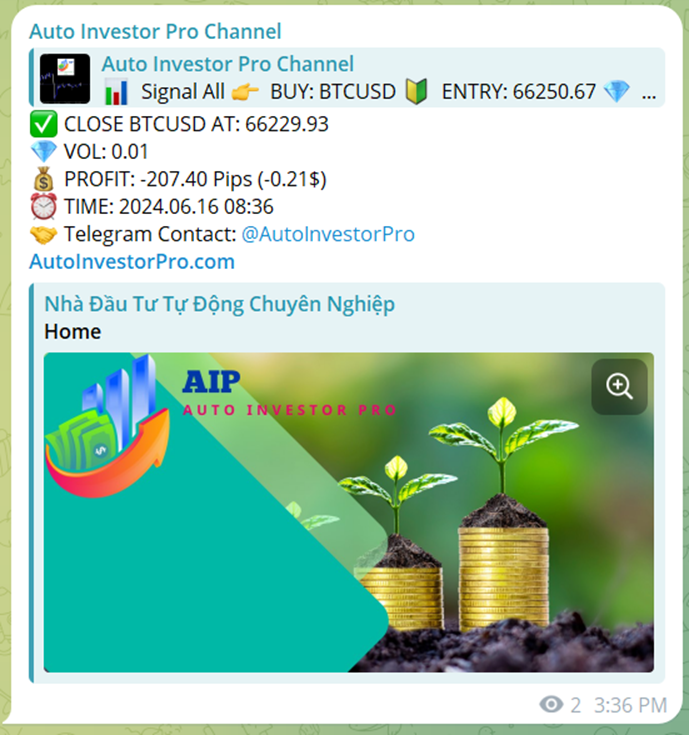This screenshot has height=735, width=689.
Task: Click the AIP money arrow logo
Action: tap(107, 426)
